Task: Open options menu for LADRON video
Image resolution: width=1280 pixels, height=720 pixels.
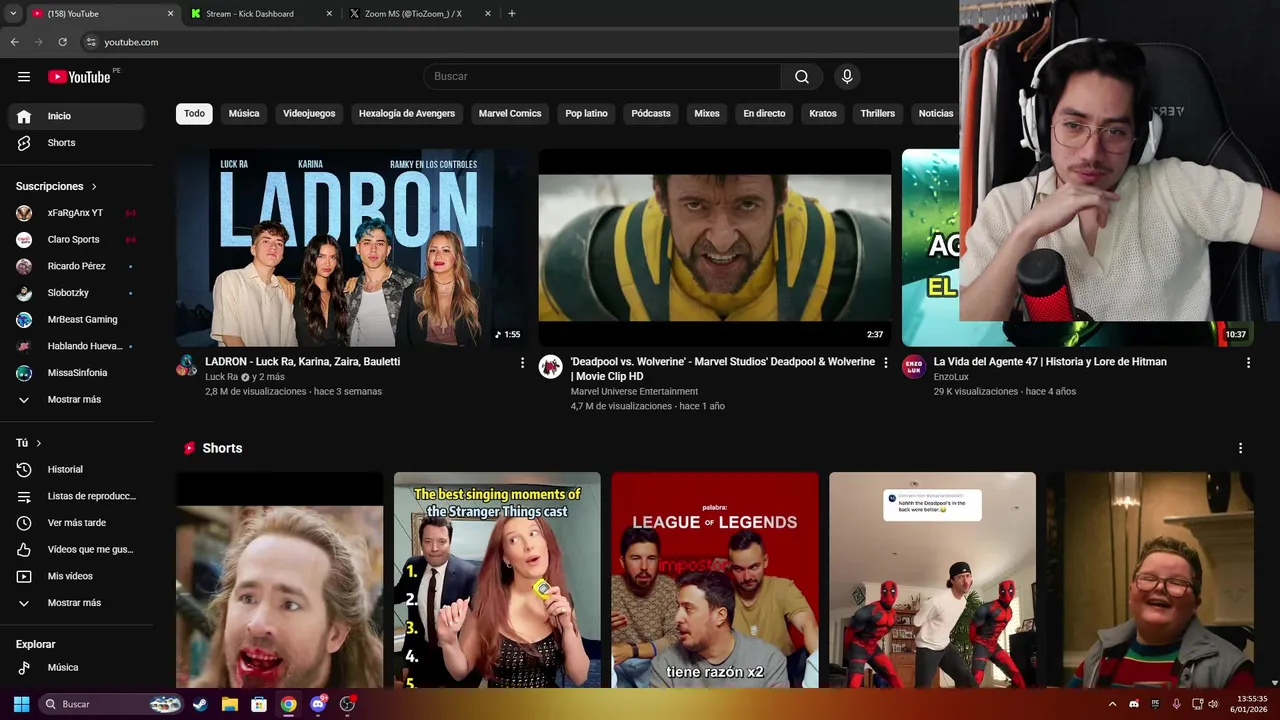Action: pyautogui.click(x=522, y=363)
